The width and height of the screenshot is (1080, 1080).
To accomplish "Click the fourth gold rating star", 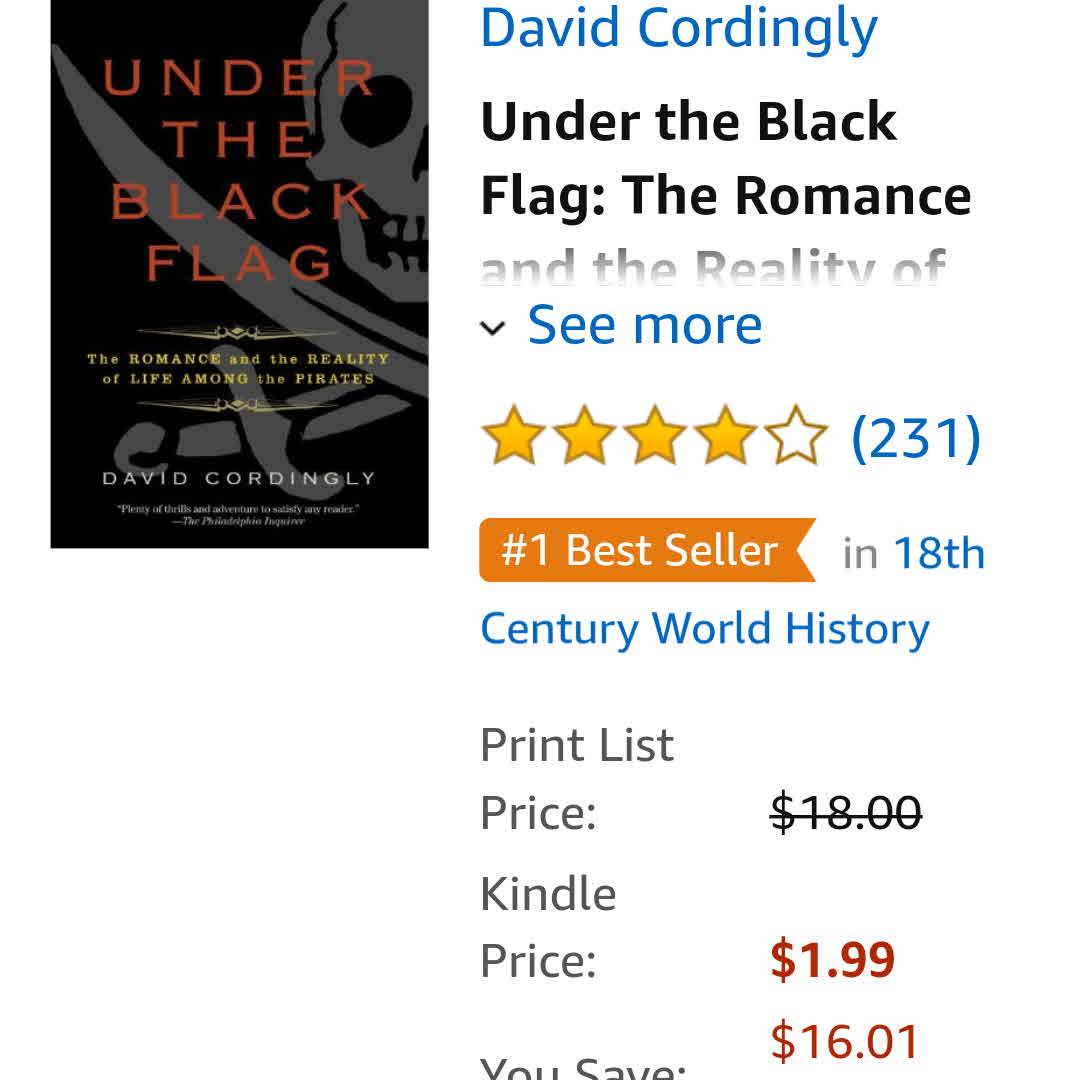I will click(x=726, y=436).
